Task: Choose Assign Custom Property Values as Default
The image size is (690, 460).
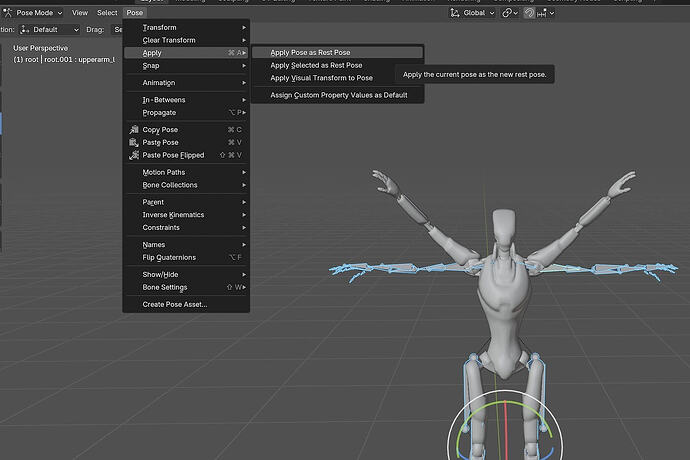Action: point(338,95)
